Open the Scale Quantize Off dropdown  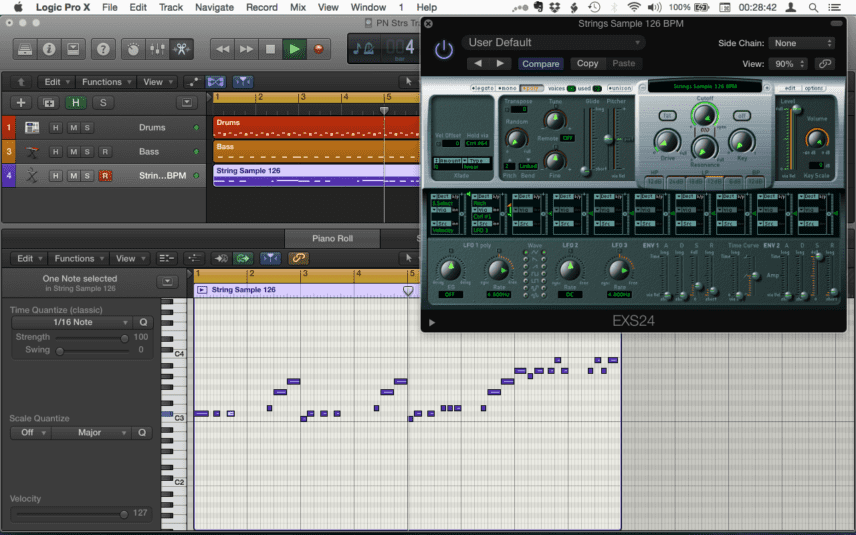pos(31,432)
